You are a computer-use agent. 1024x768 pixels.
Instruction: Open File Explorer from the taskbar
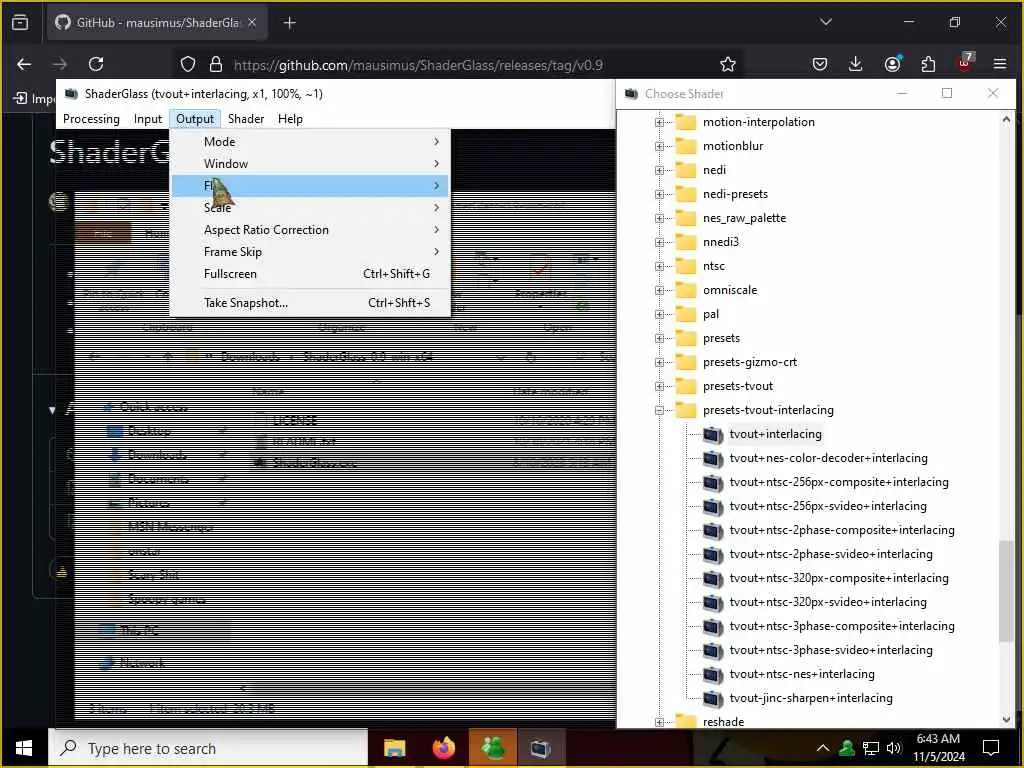pos(394,748)
